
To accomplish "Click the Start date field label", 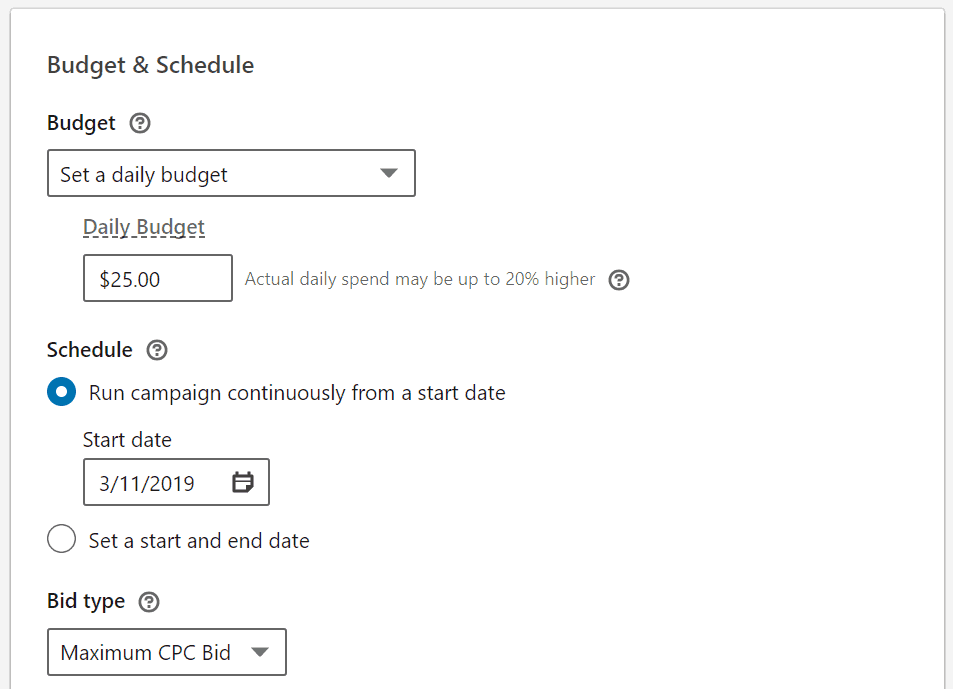I will click(127, 440).
